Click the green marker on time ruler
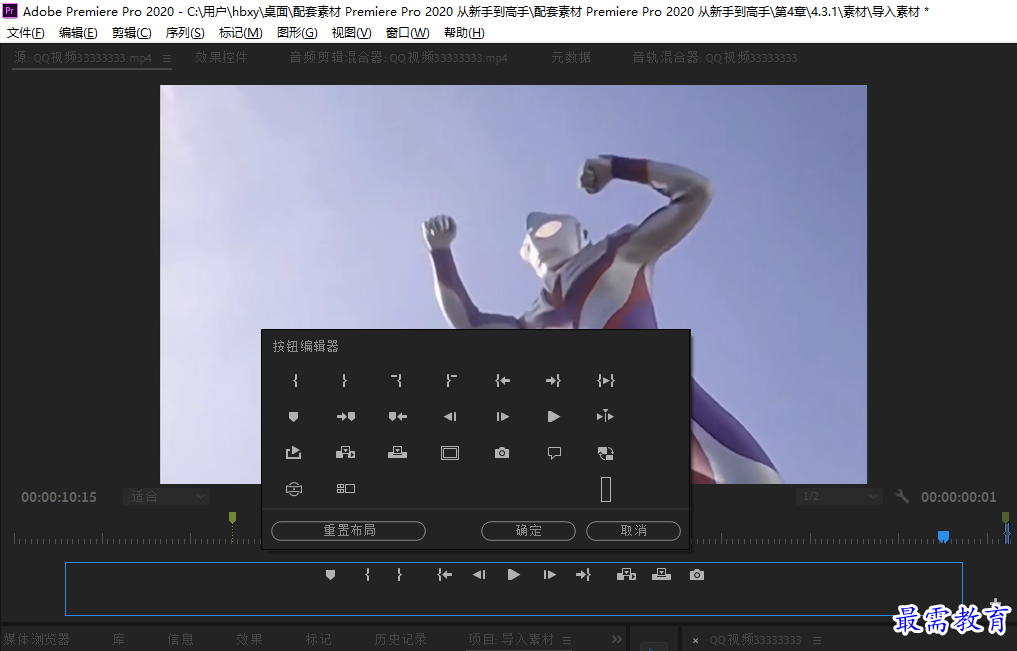The image size is (1017, 651). [x=232, y=517]
